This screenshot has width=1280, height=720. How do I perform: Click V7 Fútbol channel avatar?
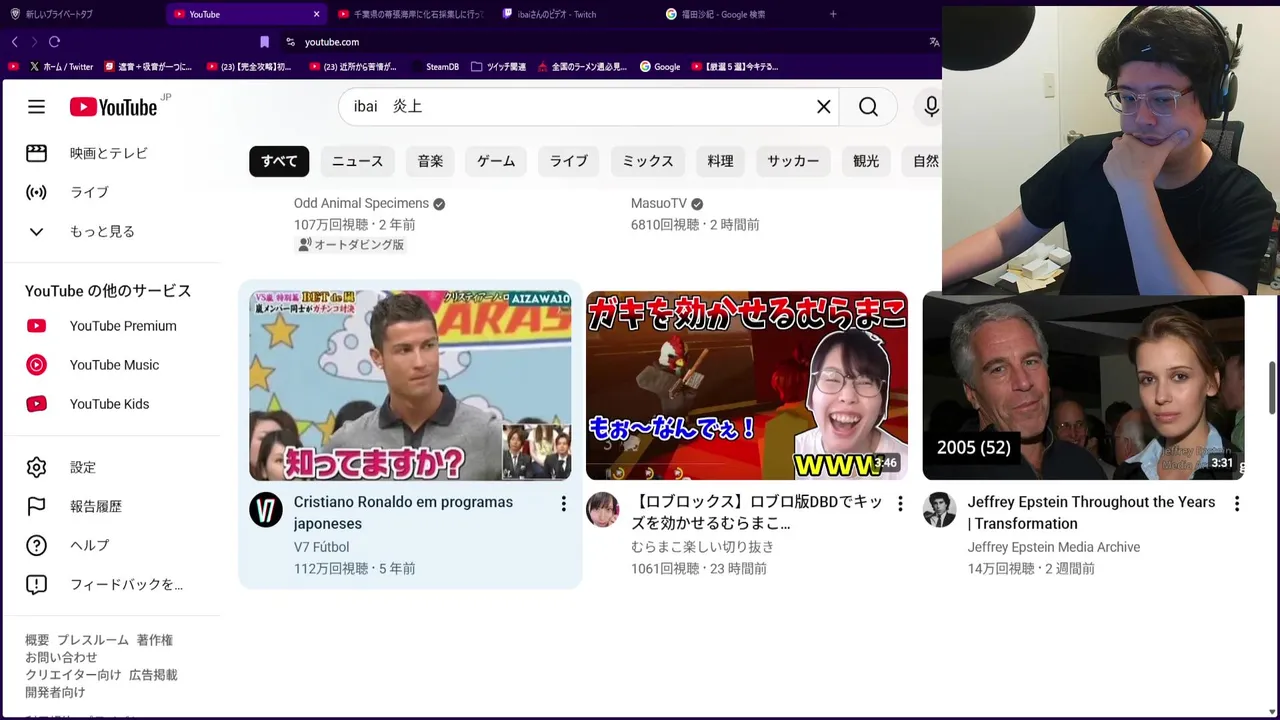266,510
